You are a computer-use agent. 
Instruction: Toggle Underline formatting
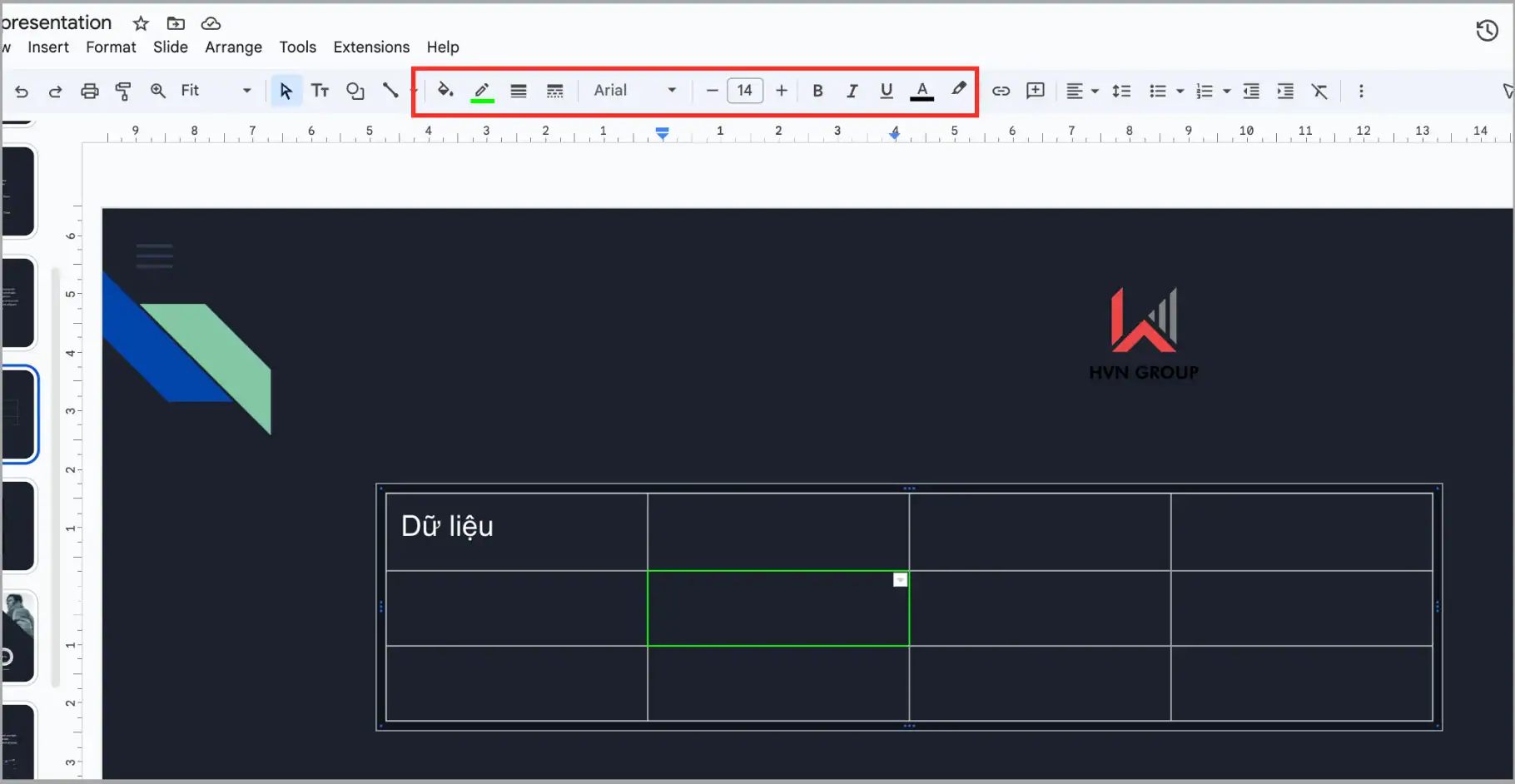click(886, 91)
